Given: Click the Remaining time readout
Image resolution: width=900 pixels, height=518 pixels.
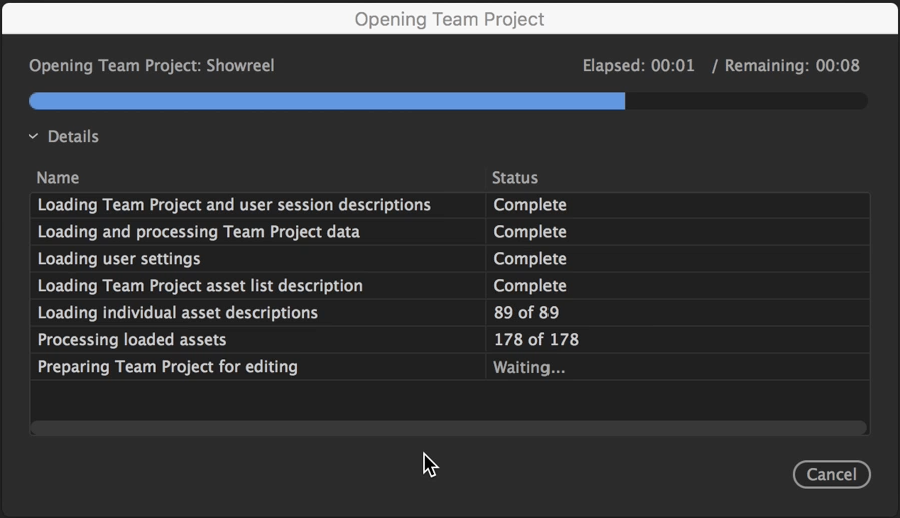Looking at the screenshot, I should 792,66.
